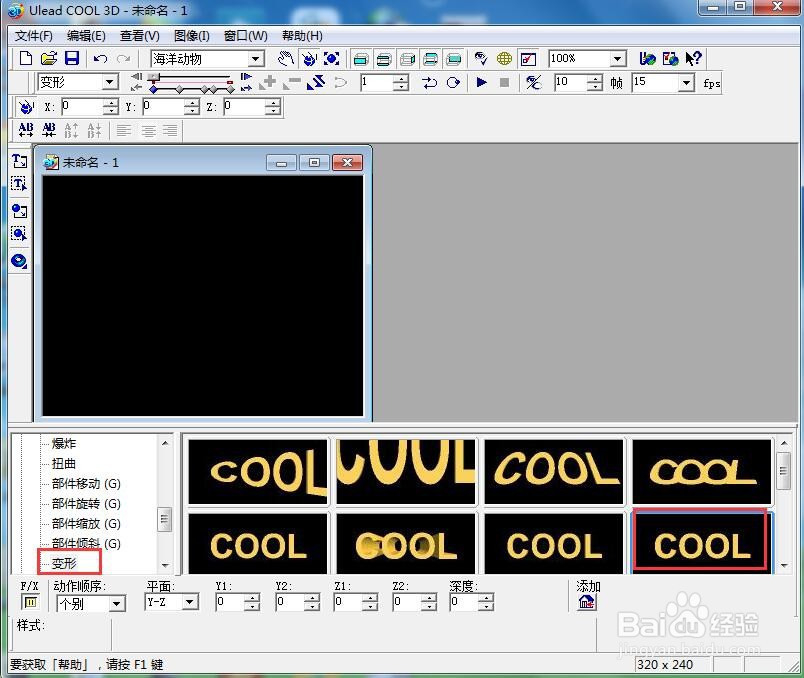Click the Edit text tool in sidebar

19,184
